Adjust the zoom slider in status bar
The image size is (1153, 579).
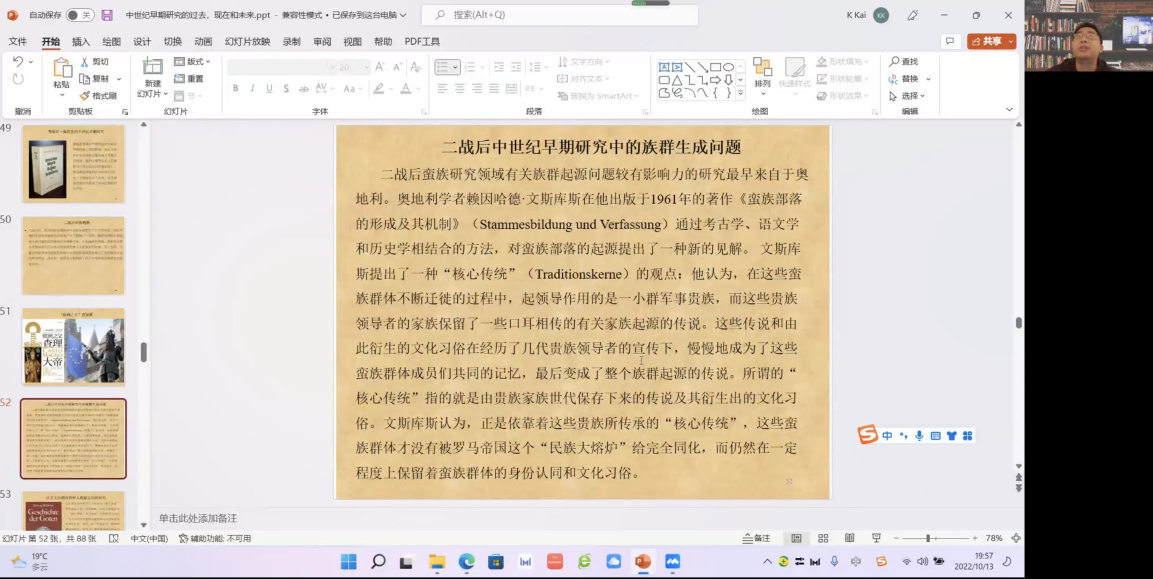(928, 538)
